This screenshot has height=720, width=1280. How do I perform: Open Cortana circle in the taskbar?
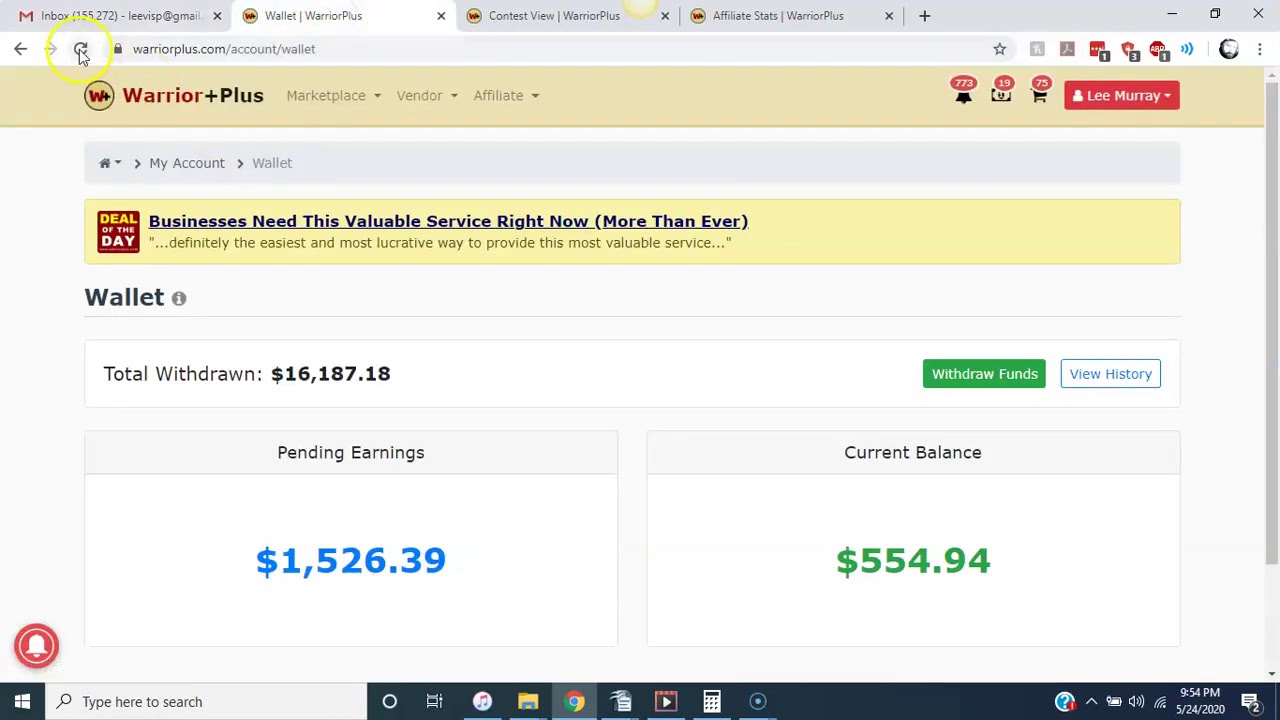click(x=389, y=701)
